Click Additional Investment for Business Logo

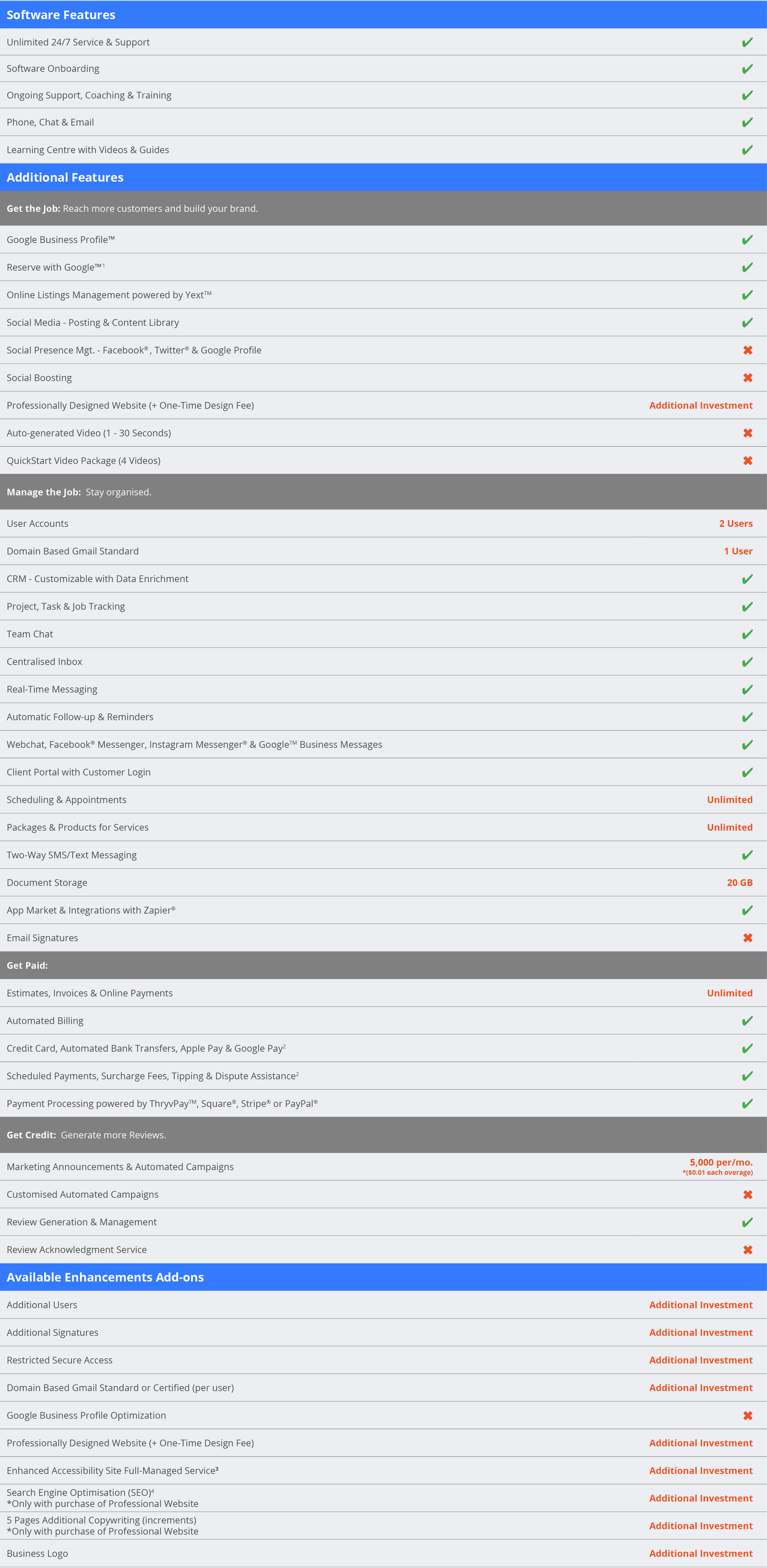(701, 1554)
